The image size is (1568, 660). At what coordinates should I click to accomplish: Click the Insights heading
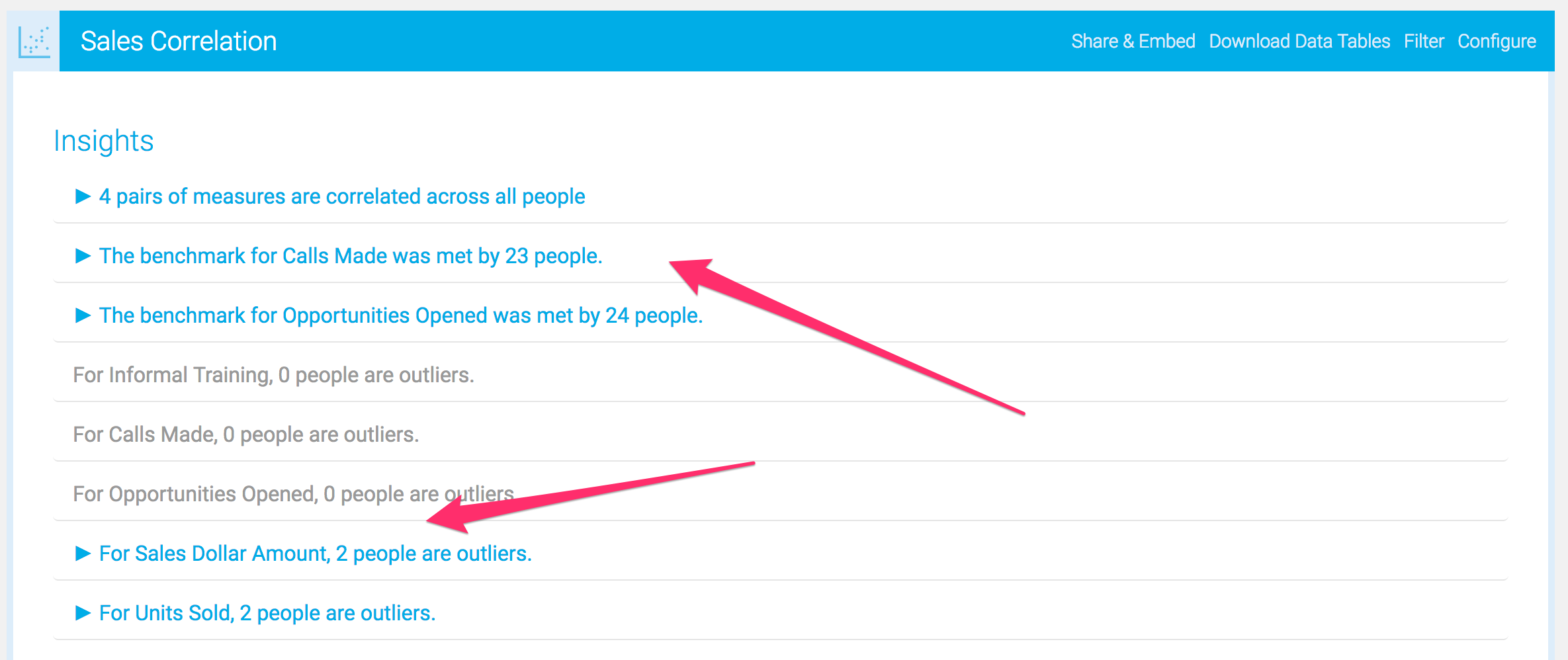coord(104,141)
